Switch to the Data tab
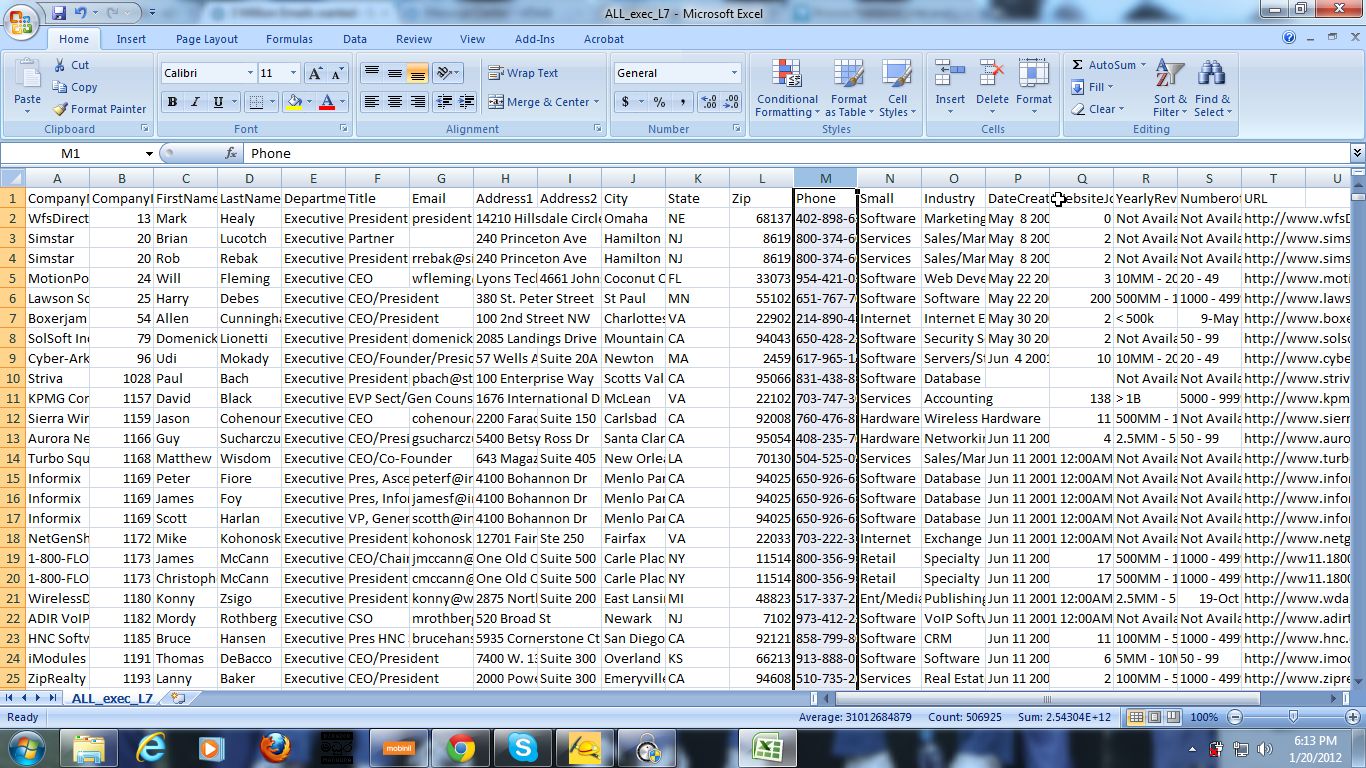The width and height of the screenshot is (1366, 768). (x=355, y=39)
